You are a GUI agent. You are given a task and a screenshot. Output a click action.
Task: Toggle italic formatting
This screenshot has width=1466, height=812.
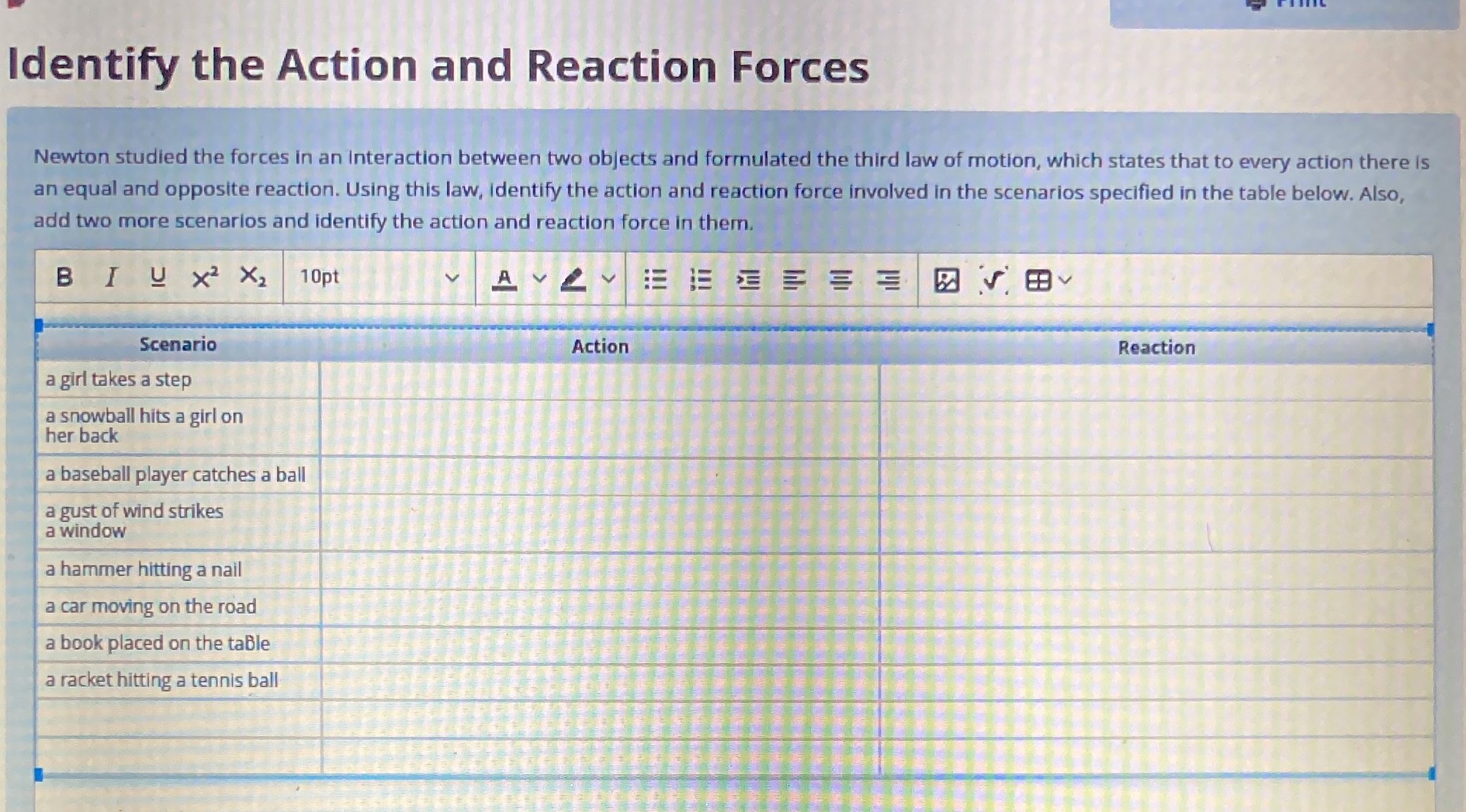click(x=110, y=277)
